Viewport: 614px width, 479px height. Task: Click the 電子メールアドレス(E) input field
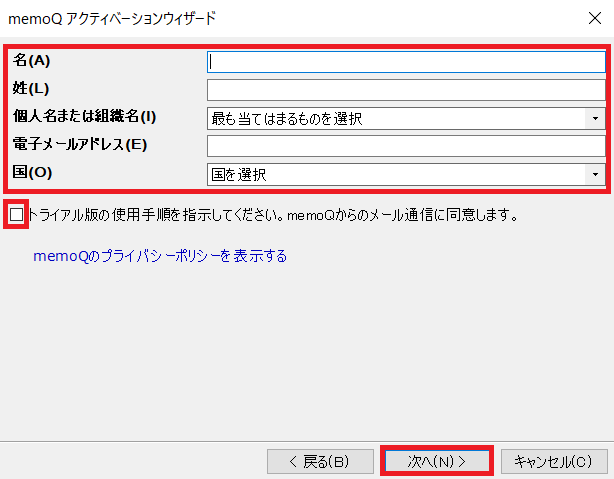tap(405, 146)
